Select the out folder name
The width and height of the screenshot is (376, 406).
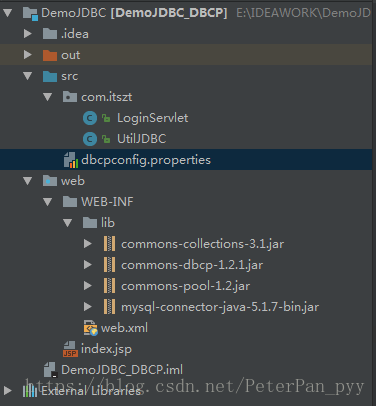[71, 55]
